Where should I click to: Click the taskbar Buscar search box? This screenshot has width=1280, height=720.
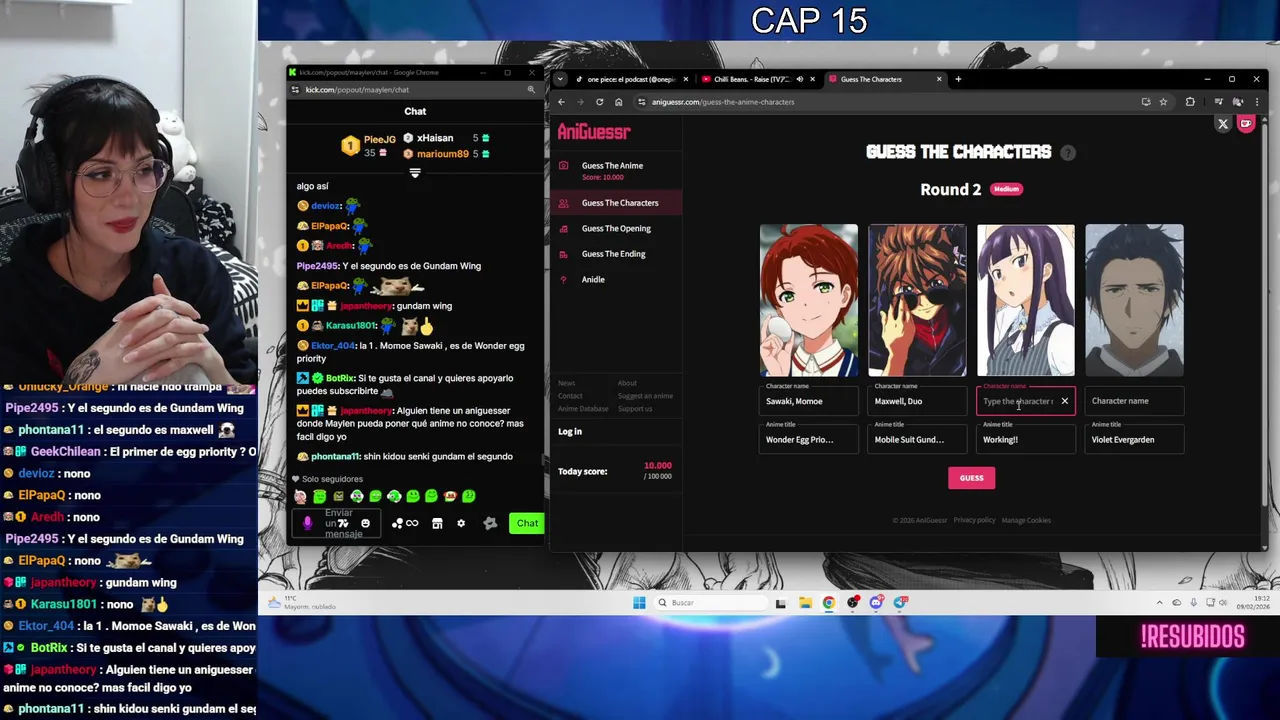[x=712, y=602]
